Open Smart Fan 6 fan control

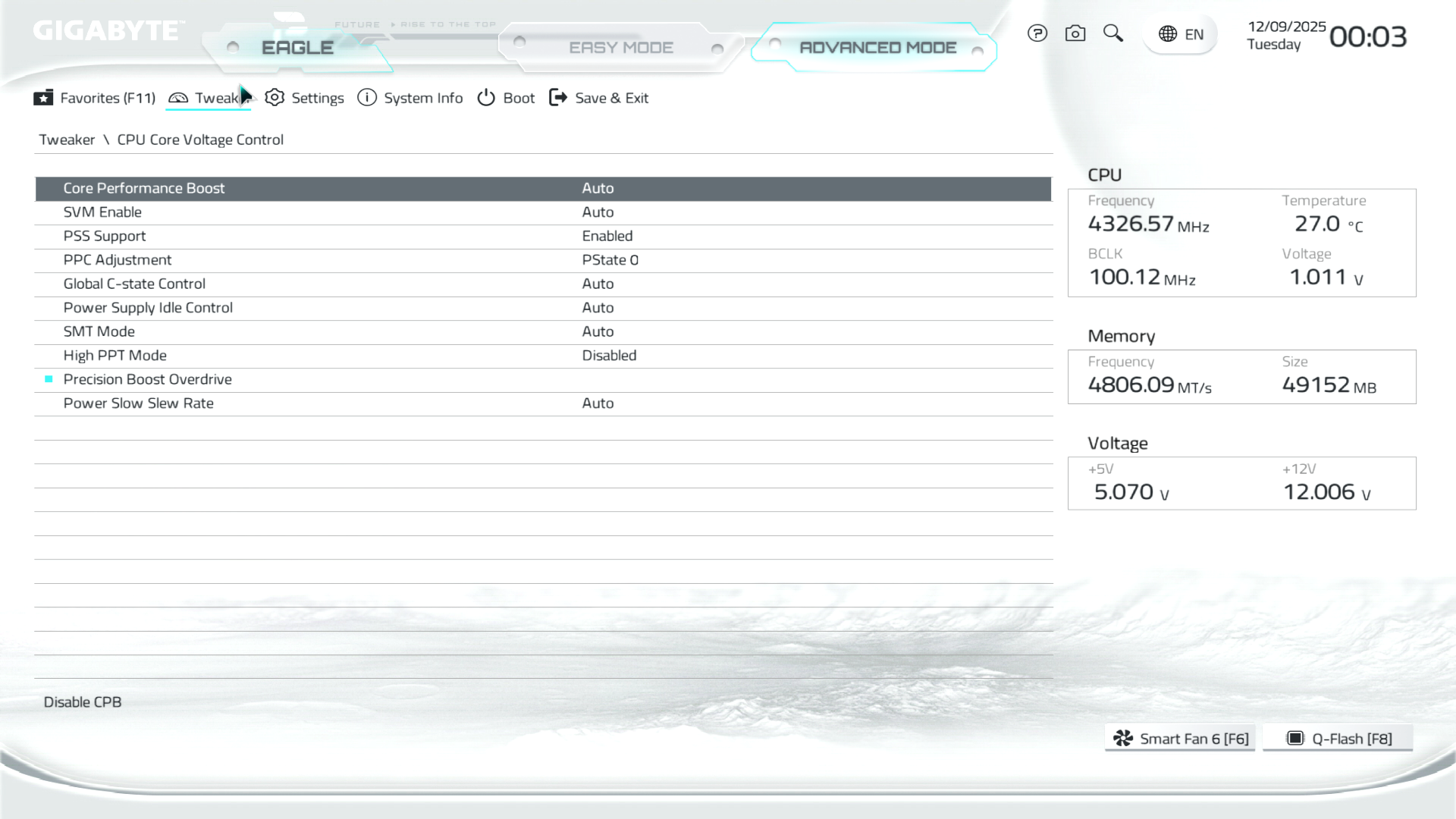1180,739
